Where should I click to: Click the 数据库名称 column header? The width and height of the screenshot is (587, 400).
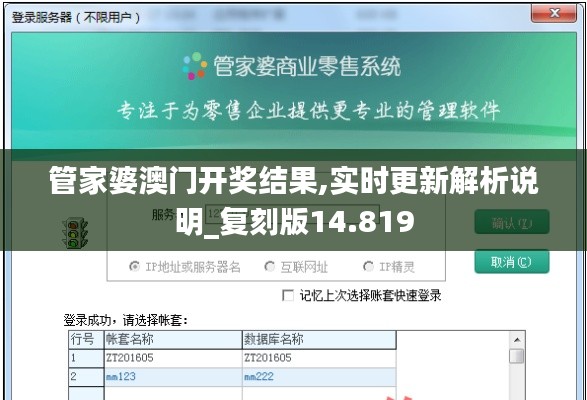[x=319, y=340]
